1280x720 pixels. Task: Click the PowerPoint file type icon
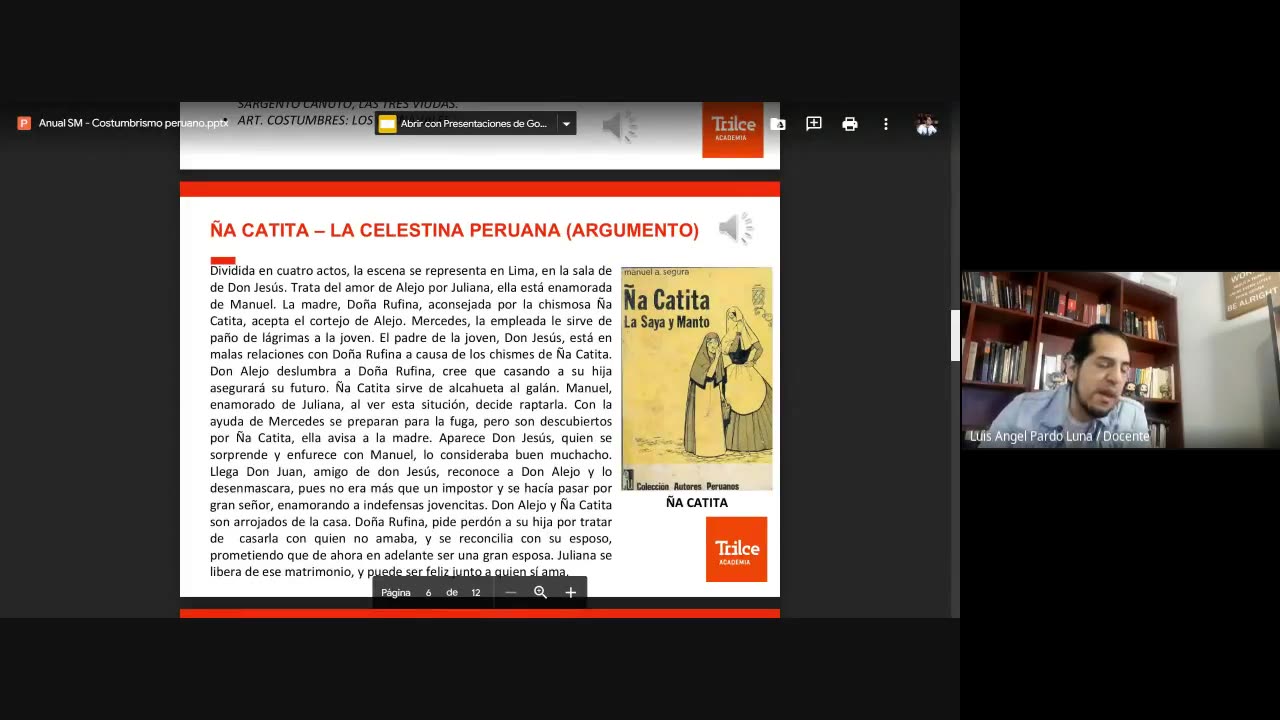click(24, 123)
